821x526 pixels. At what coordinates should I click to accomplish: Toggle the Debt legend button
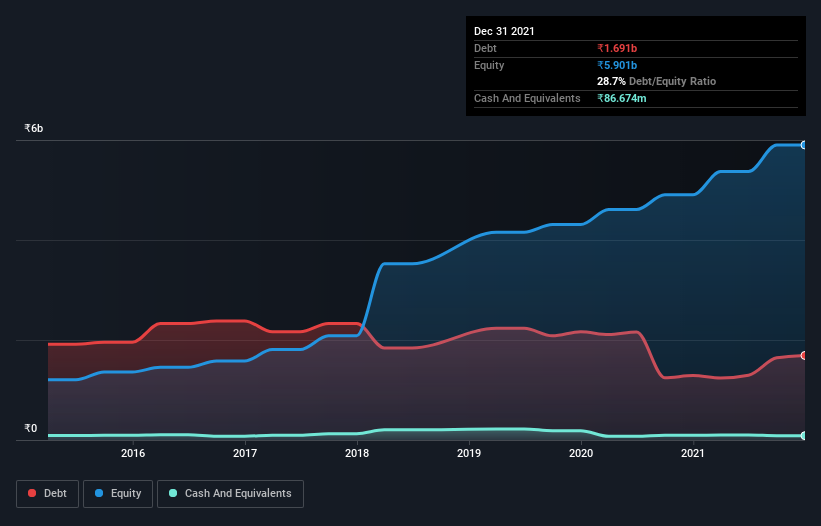(x=47, y=494)
